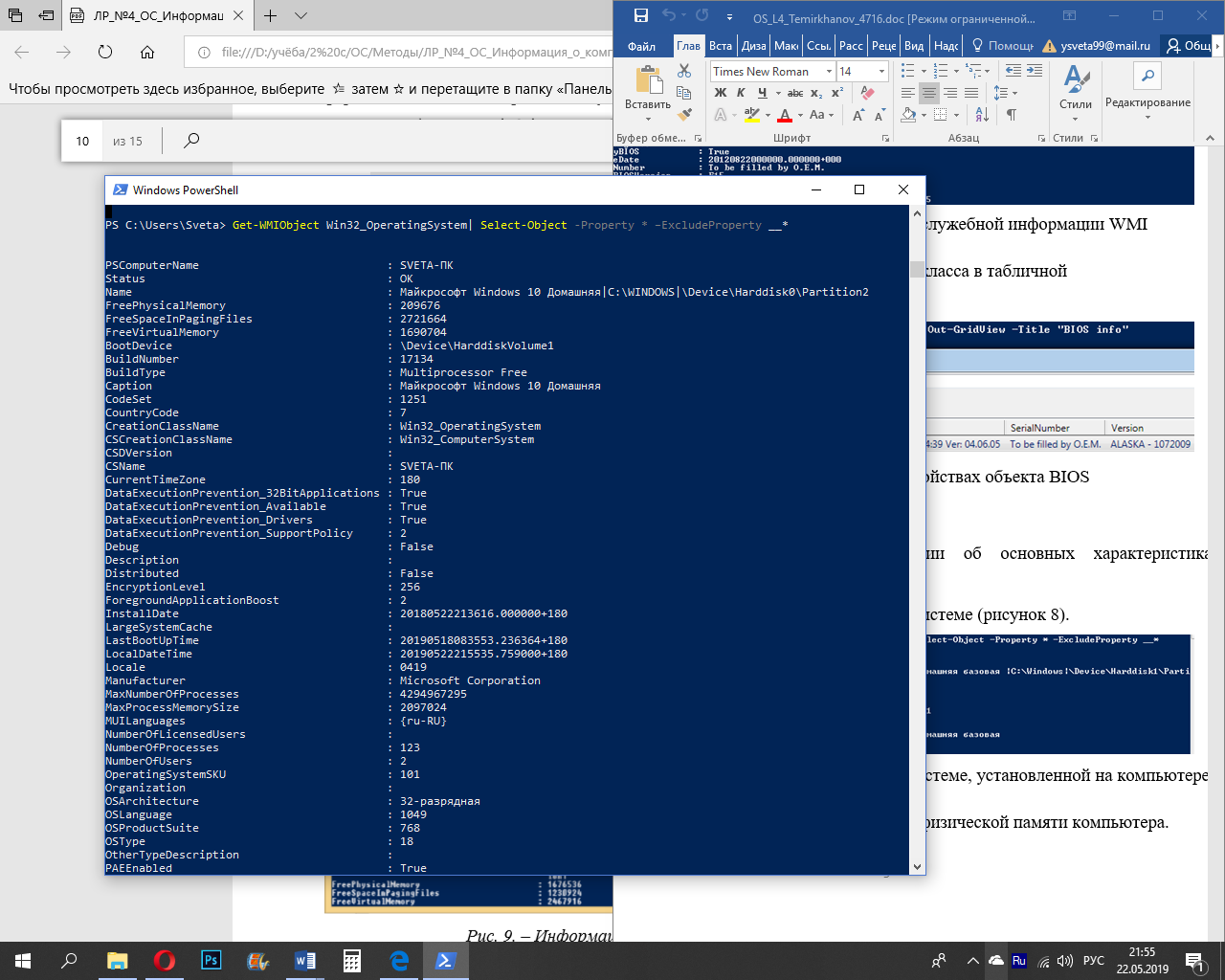Save the Word document with the floppy icon

641,16
